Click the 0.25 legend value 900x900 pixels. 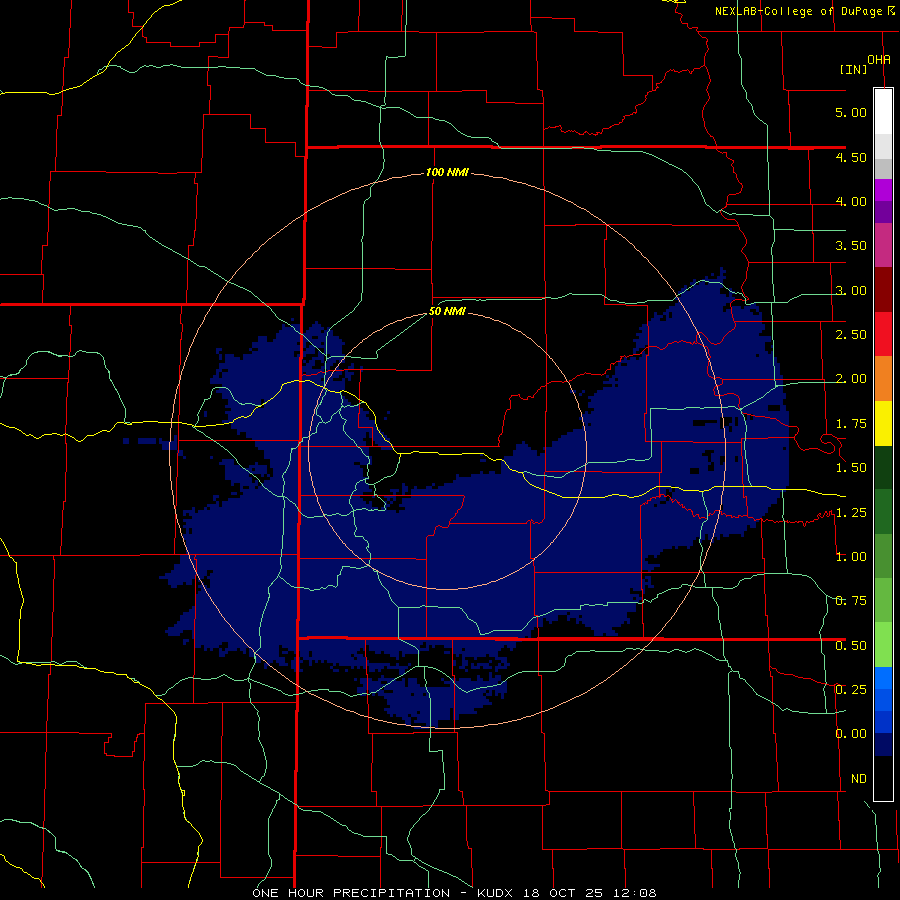click(851, 690)
